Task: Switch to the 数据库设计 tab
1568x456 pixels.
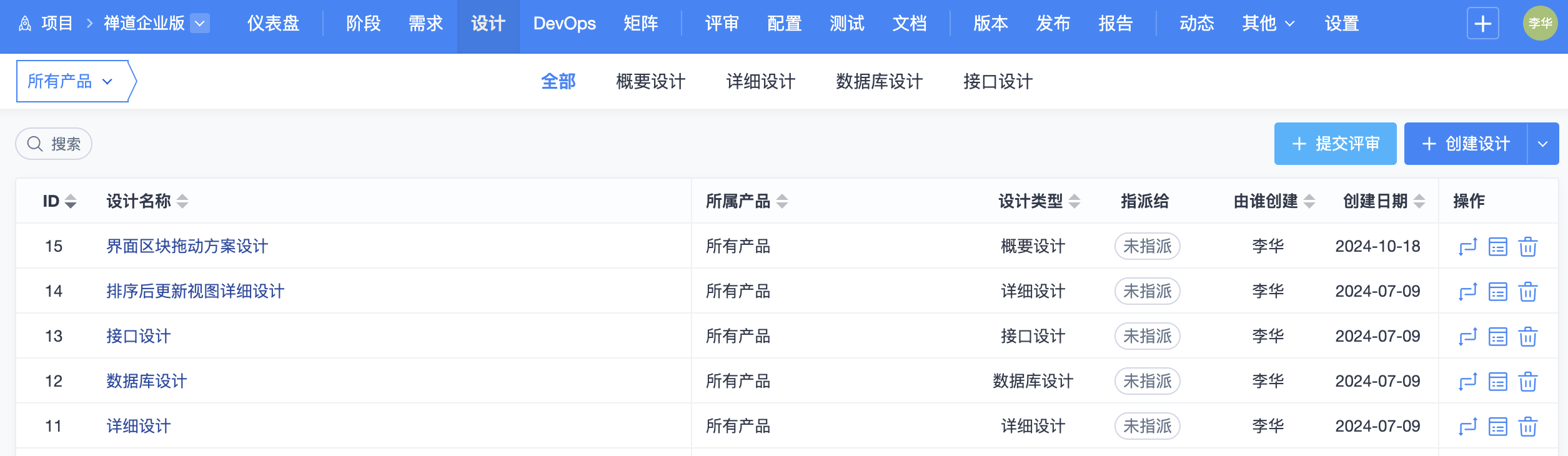Action: [x=879, y=81]
